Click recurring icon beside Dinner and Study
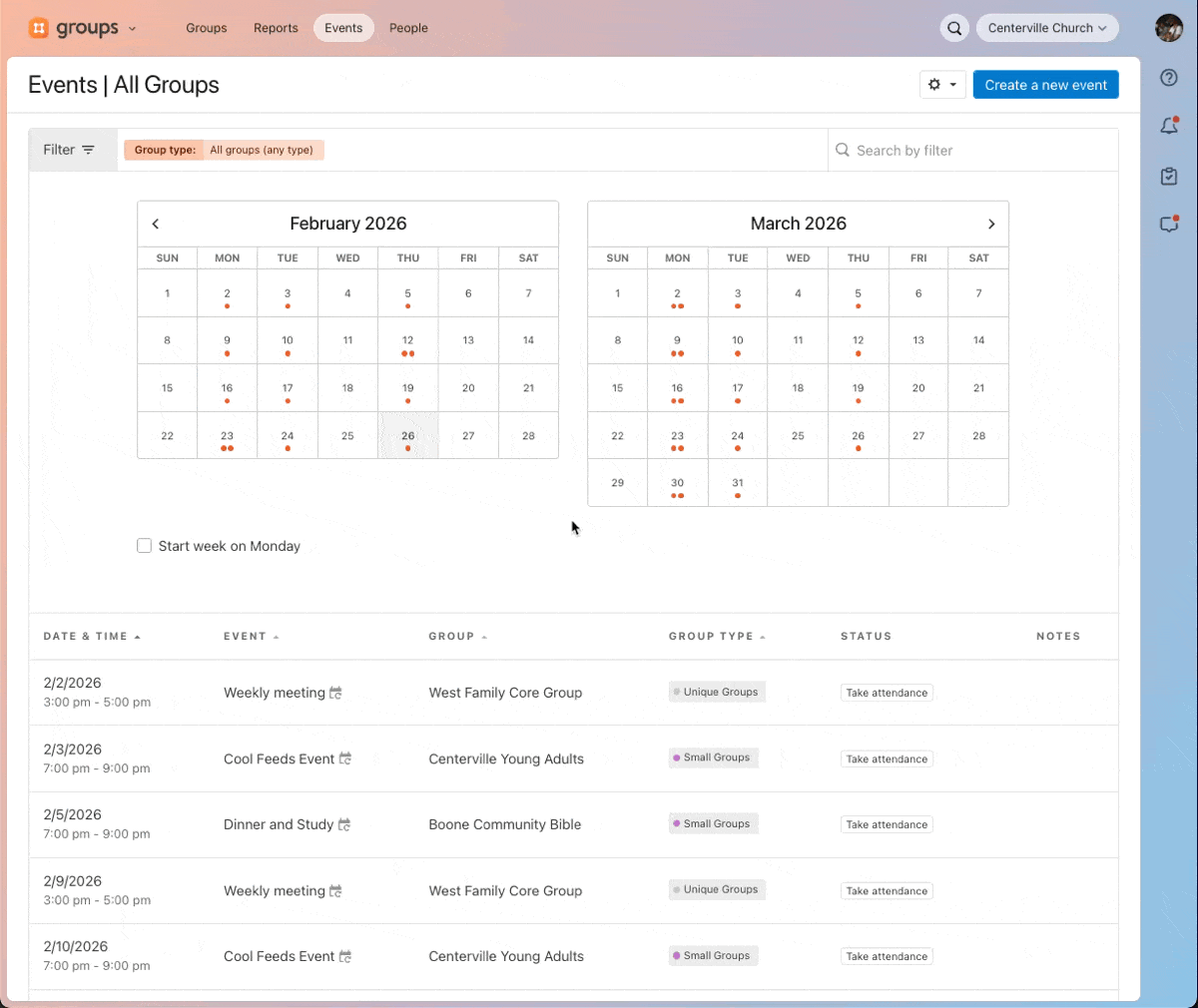Image resolution: width=1198 pixels, height=1008 pixels. (344, 824)
